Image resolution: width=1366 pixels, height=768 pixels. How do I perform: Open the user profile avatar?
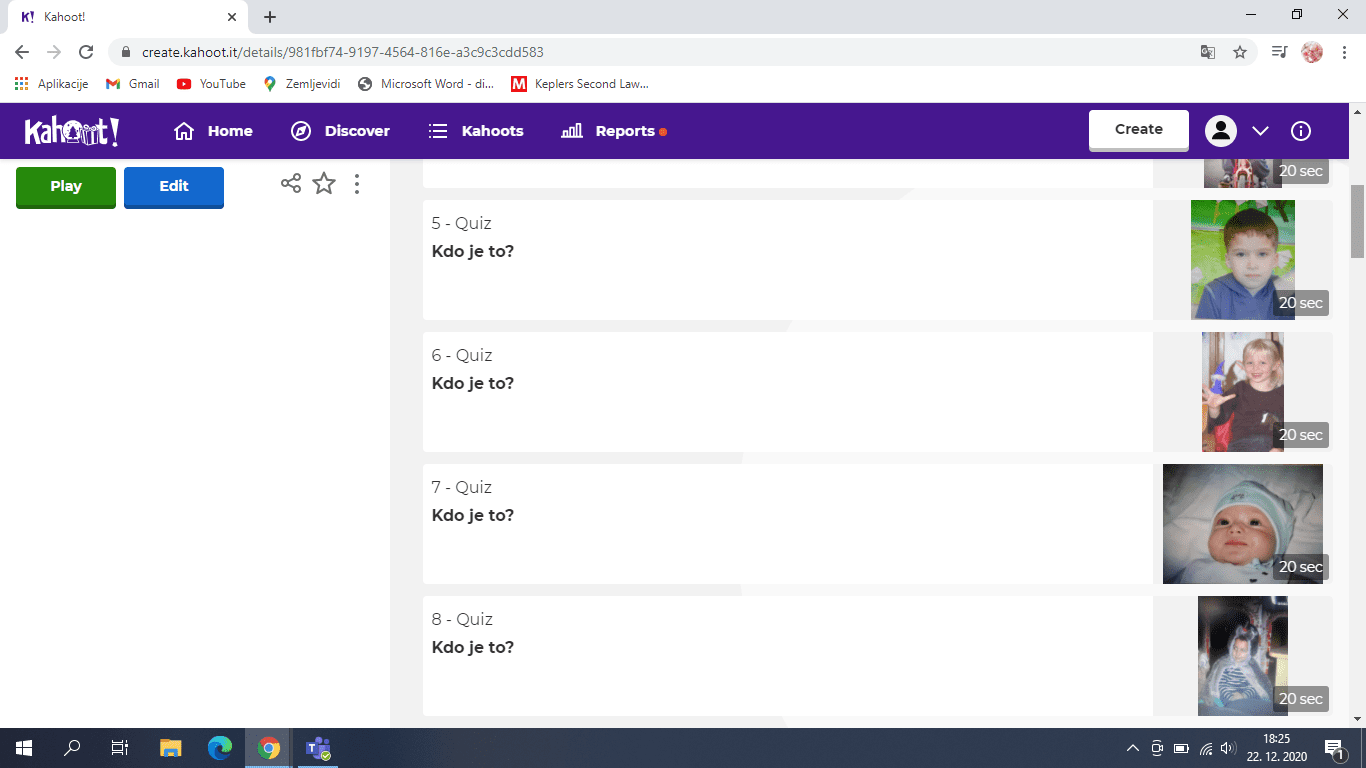(x=1221, y=131)
